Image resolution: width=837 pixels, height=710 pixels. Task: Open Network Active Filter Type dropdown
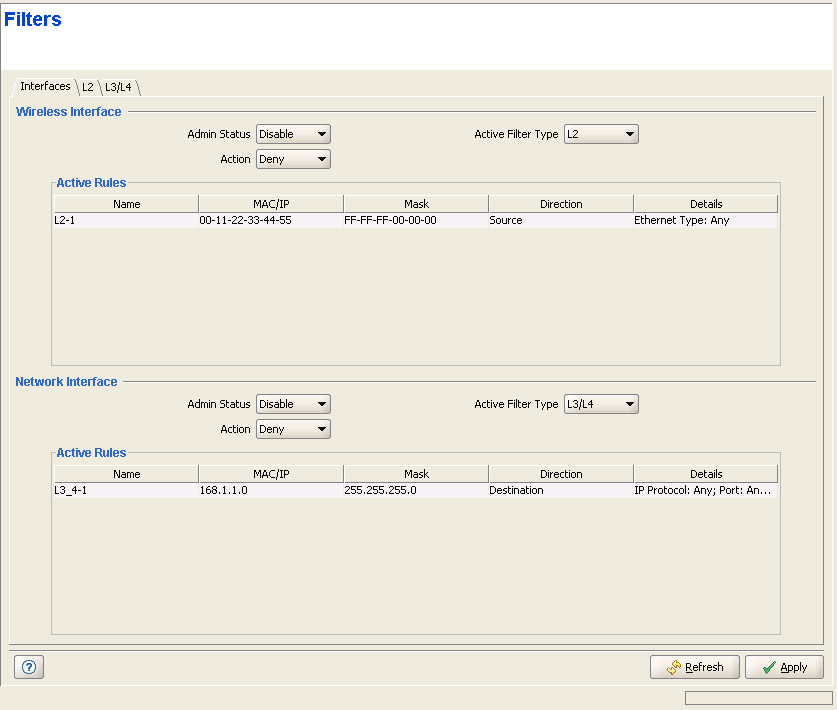[601, 404]
